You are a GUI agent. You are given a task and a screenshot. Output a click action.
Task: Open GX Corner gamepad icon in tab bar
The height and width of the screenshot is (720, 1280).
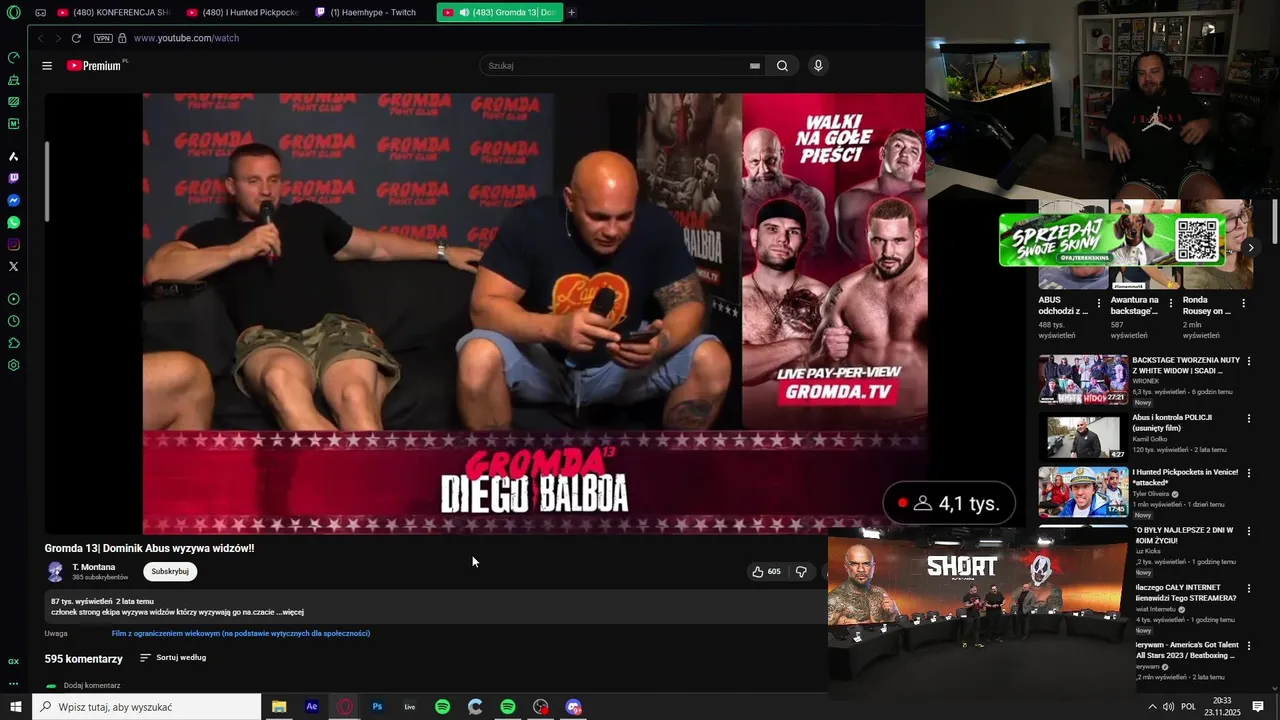(41, 13)
